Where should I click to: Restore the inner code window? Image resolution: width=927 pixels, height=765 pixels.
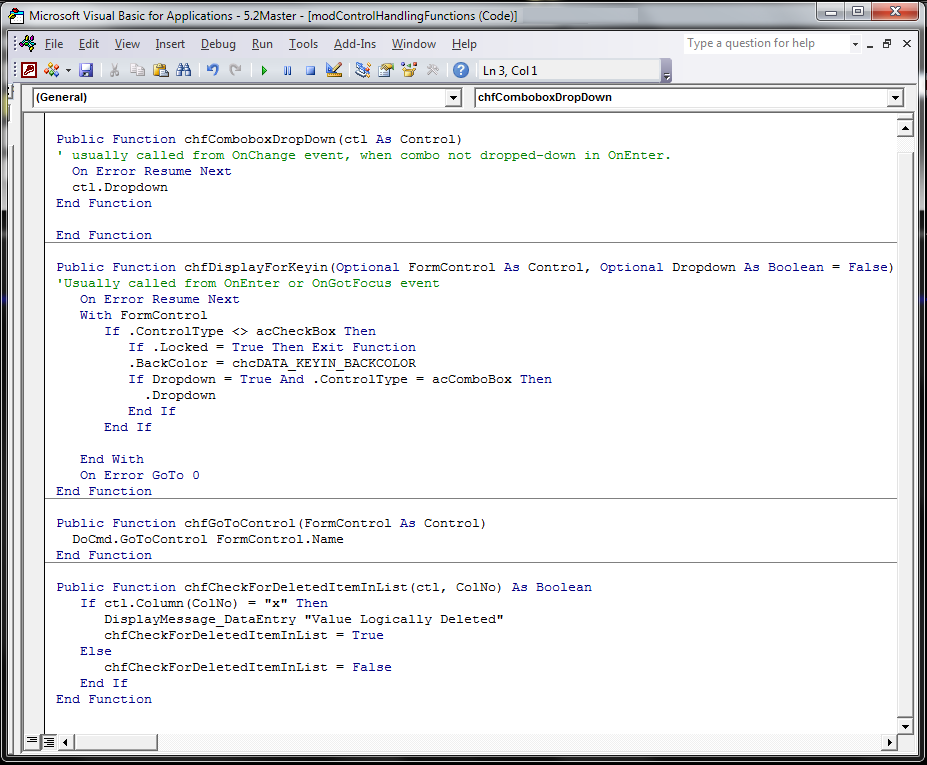point(887,44)
